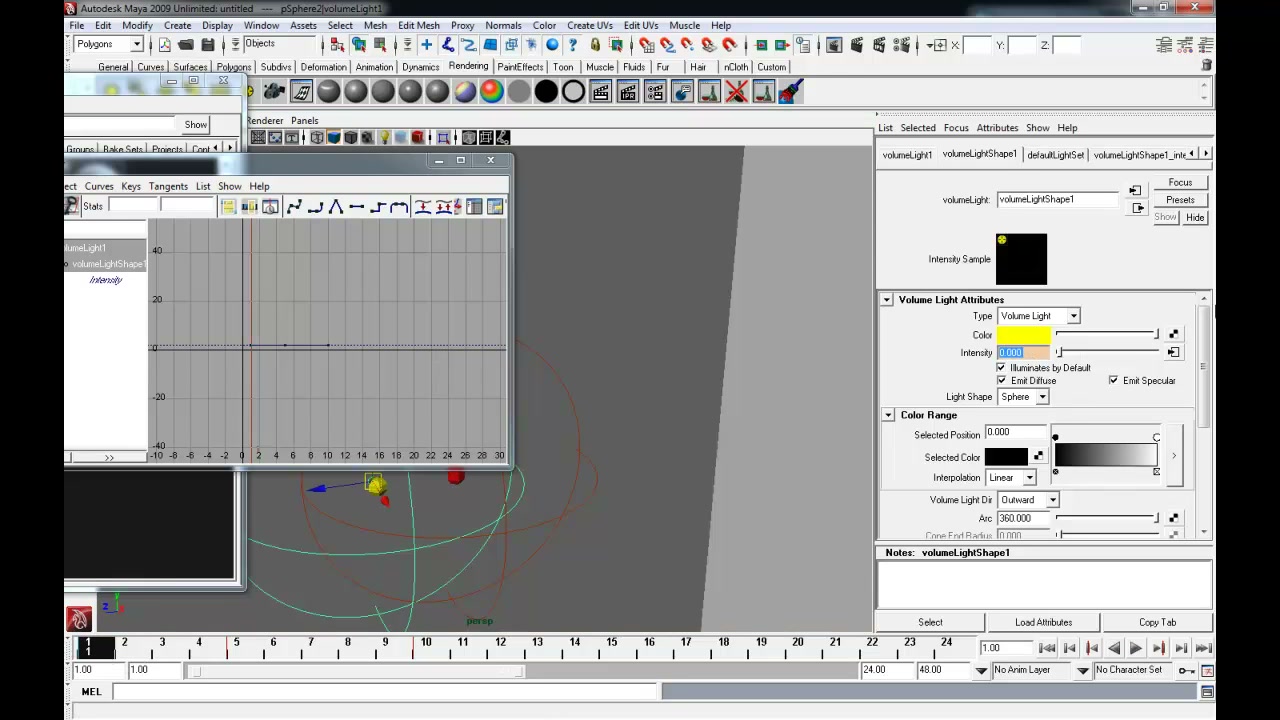Click the ramp shader rainbow sphere icon
Screen dimensions: 1280x720
coord(492,92)
